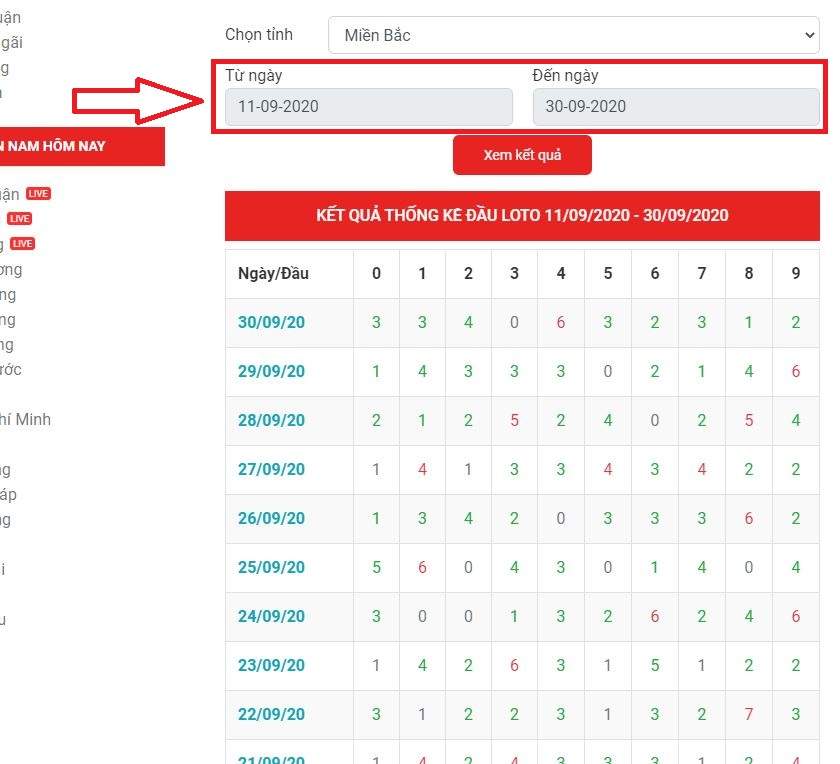Open the sidebar link ending in "hí Minh"
Screen dimensions: 840x764
(x=25, y=420)
